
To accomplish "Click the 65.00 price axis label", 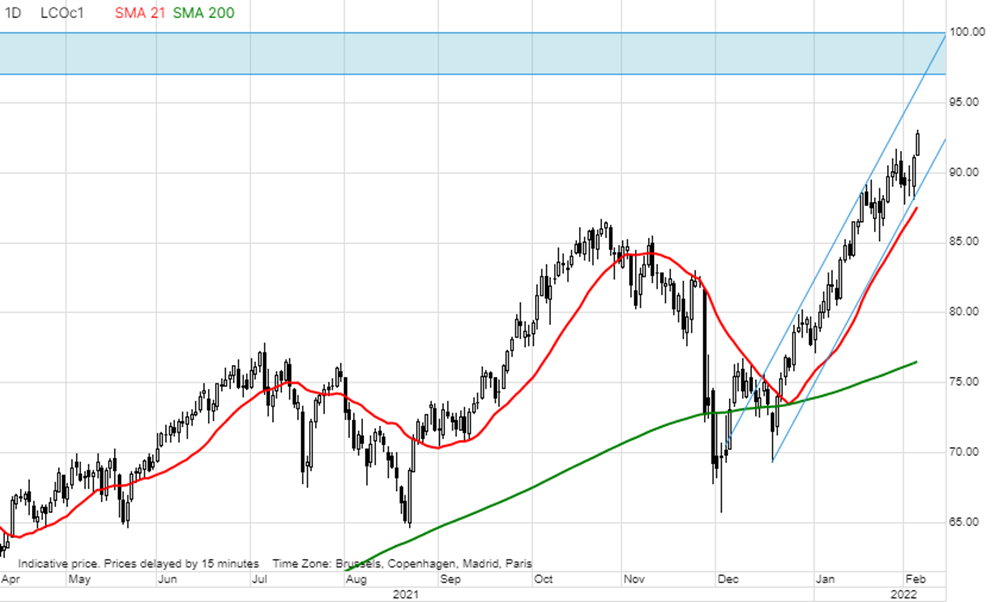I will click(x=964, y=522).
